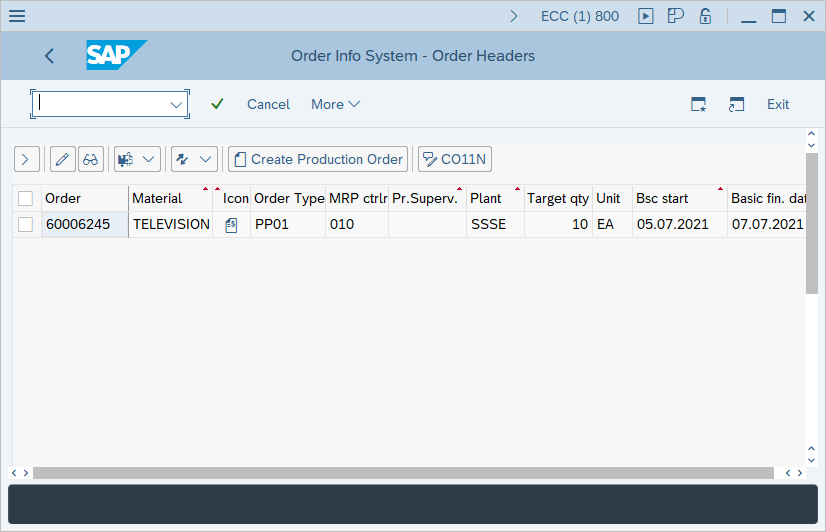Click Create Production Order button
Screen dimensions: 826x532
pyautogui.click(x=318, y=159)
